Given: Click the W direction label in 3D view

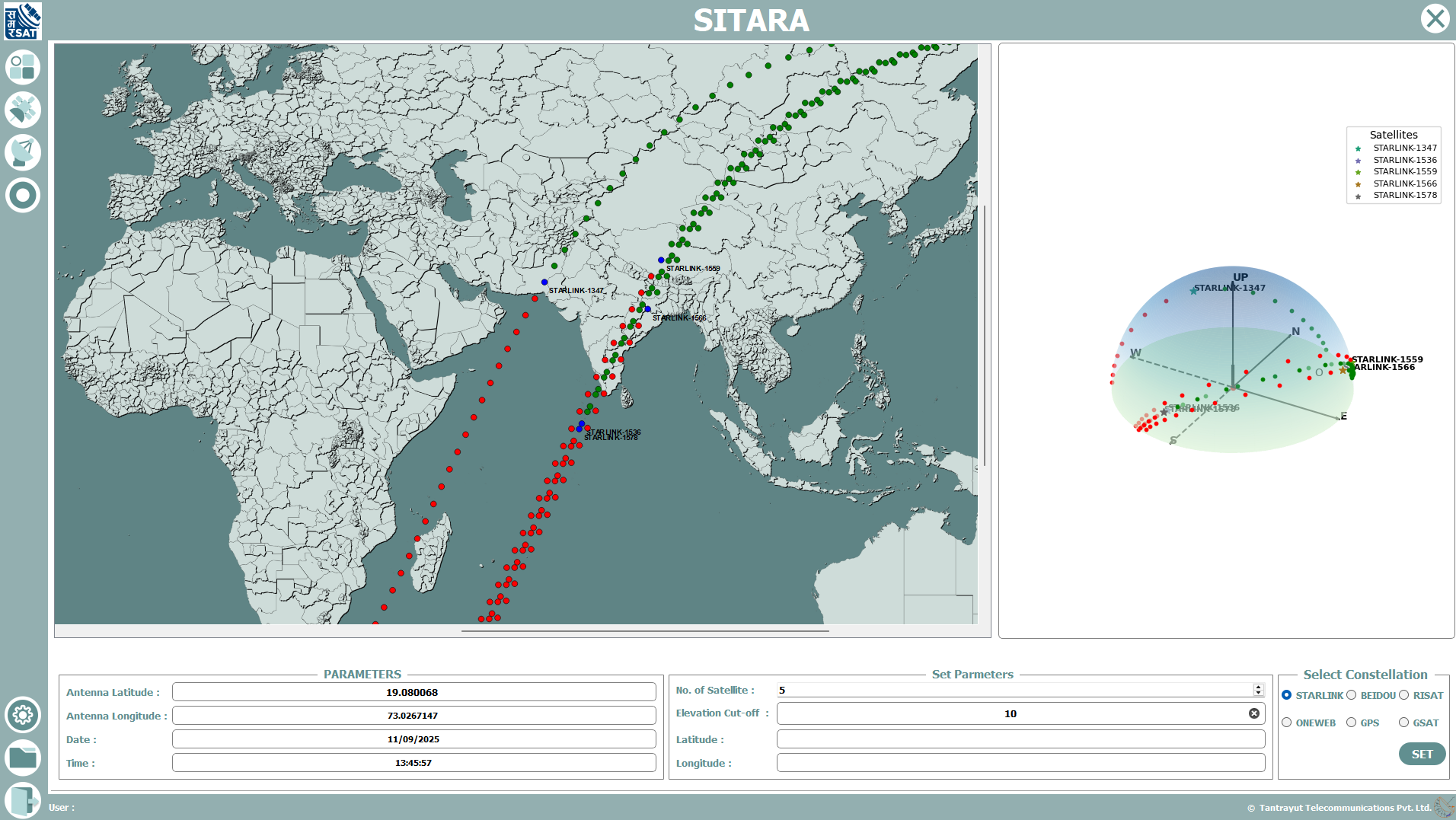Looking at the screenshot, I should click(x=1135, y=353).
